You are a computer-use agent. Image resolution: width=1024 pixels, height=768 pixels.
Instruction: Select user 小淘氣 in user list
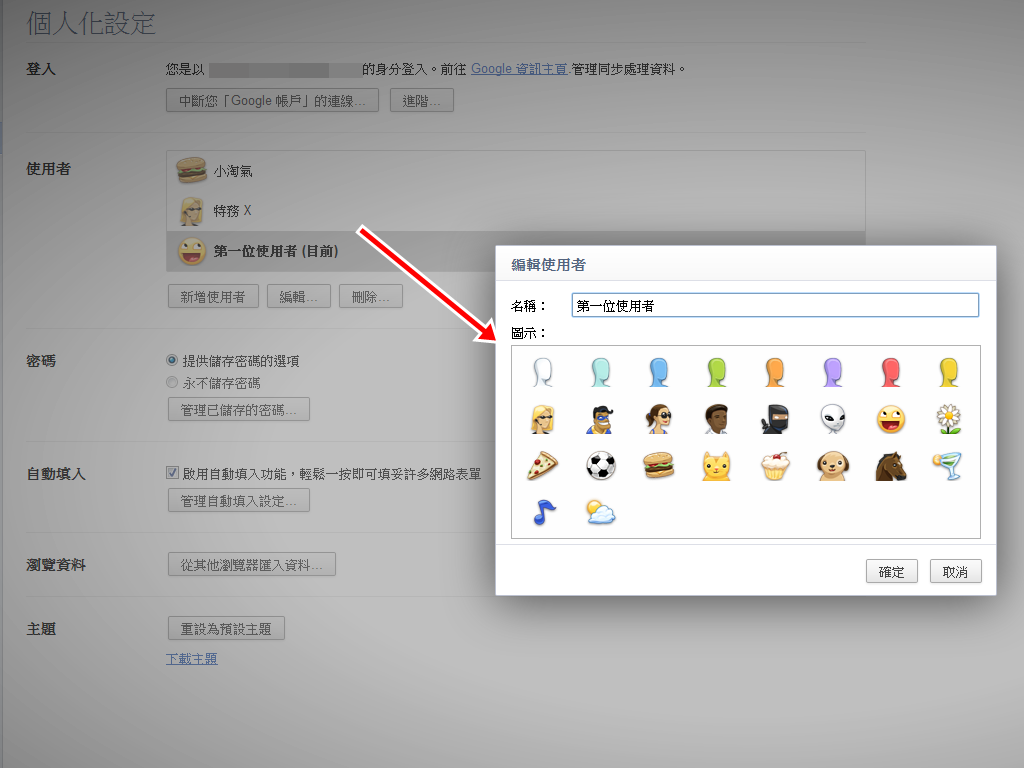[515, 171]
